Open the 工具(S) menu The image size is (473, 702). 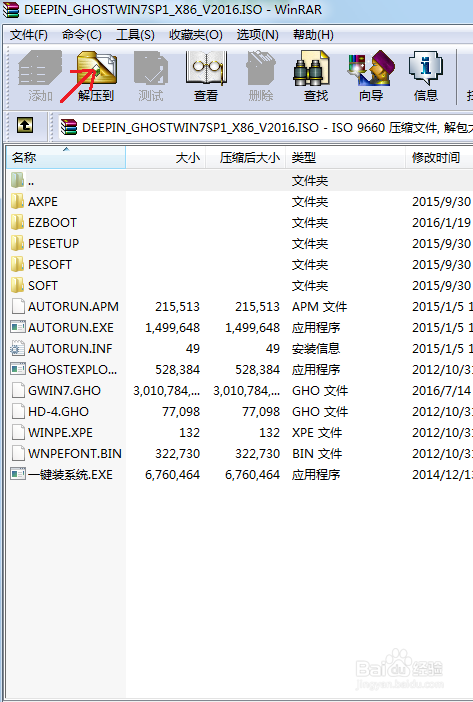coord(135,35)
